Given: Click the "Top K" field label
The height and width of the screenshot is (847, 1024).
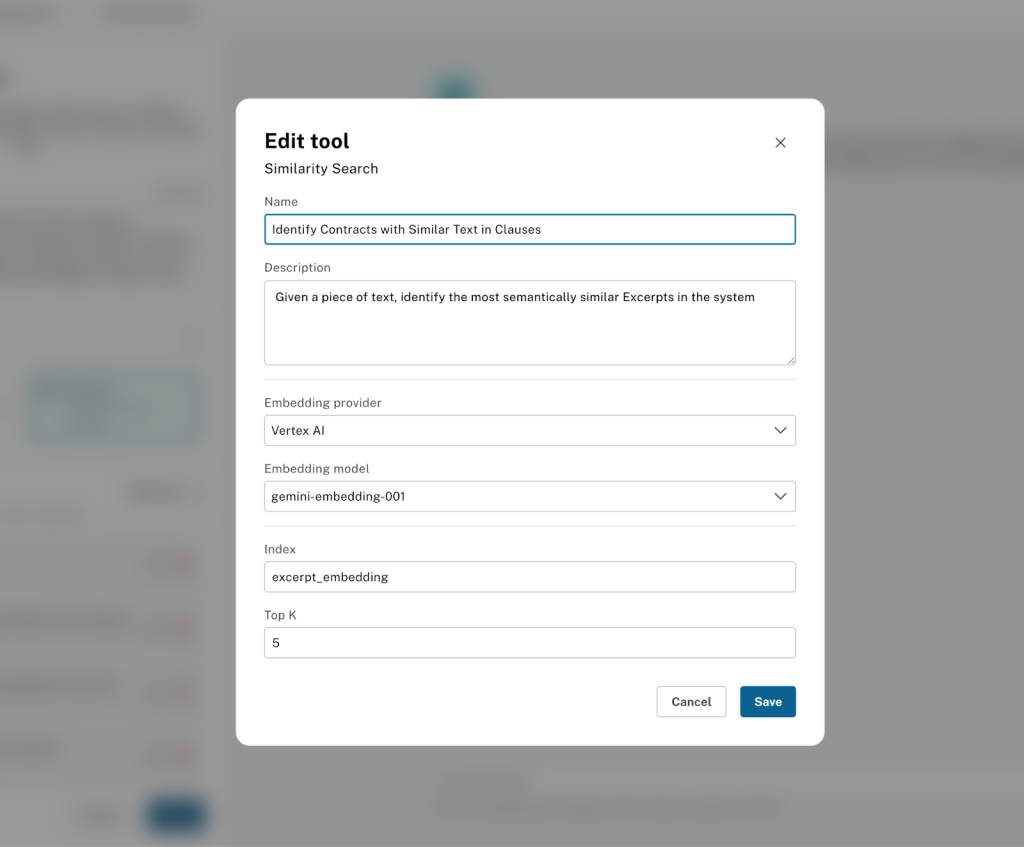Looking at the screenshot, I should tap(280, 615).
